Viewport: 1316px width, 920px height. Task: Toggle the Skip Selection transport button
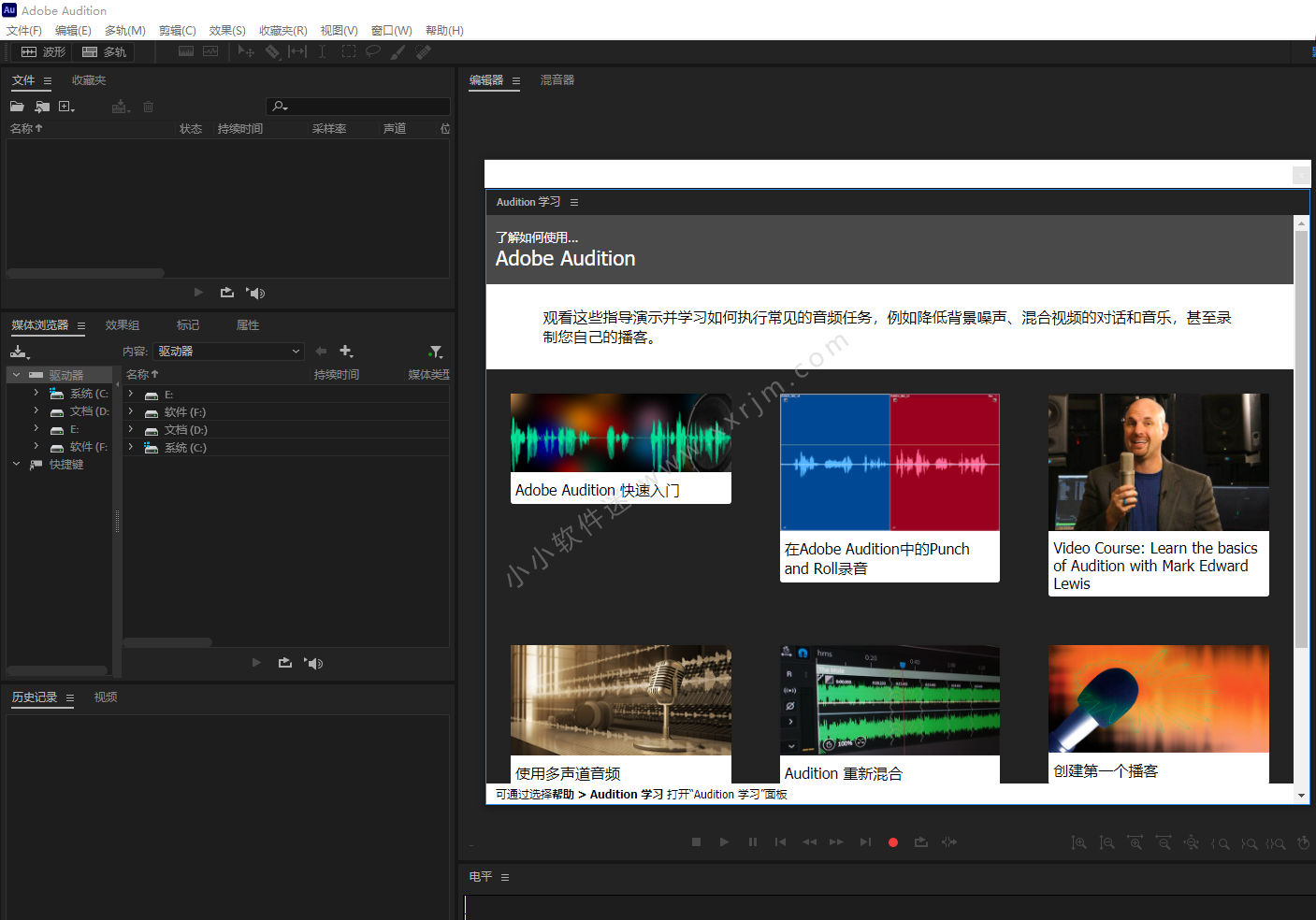(x=949, y=842)
